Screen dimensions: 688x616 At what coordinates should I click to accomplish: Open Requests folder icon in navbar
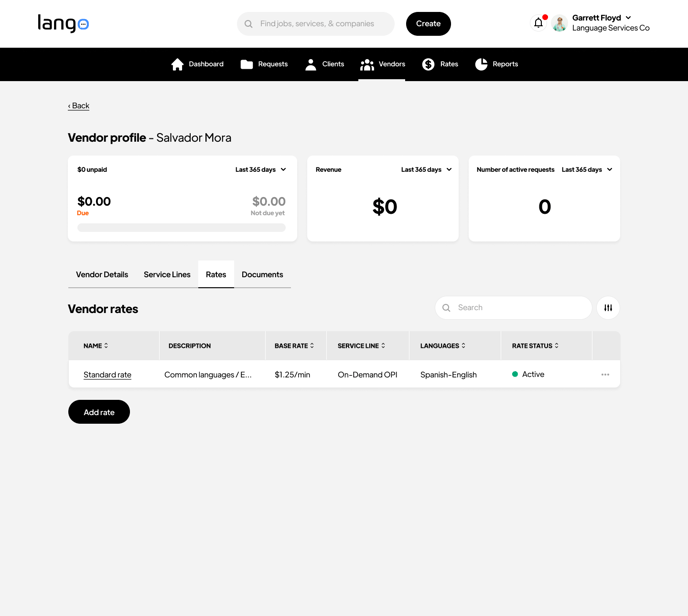(x=247, y=64)
